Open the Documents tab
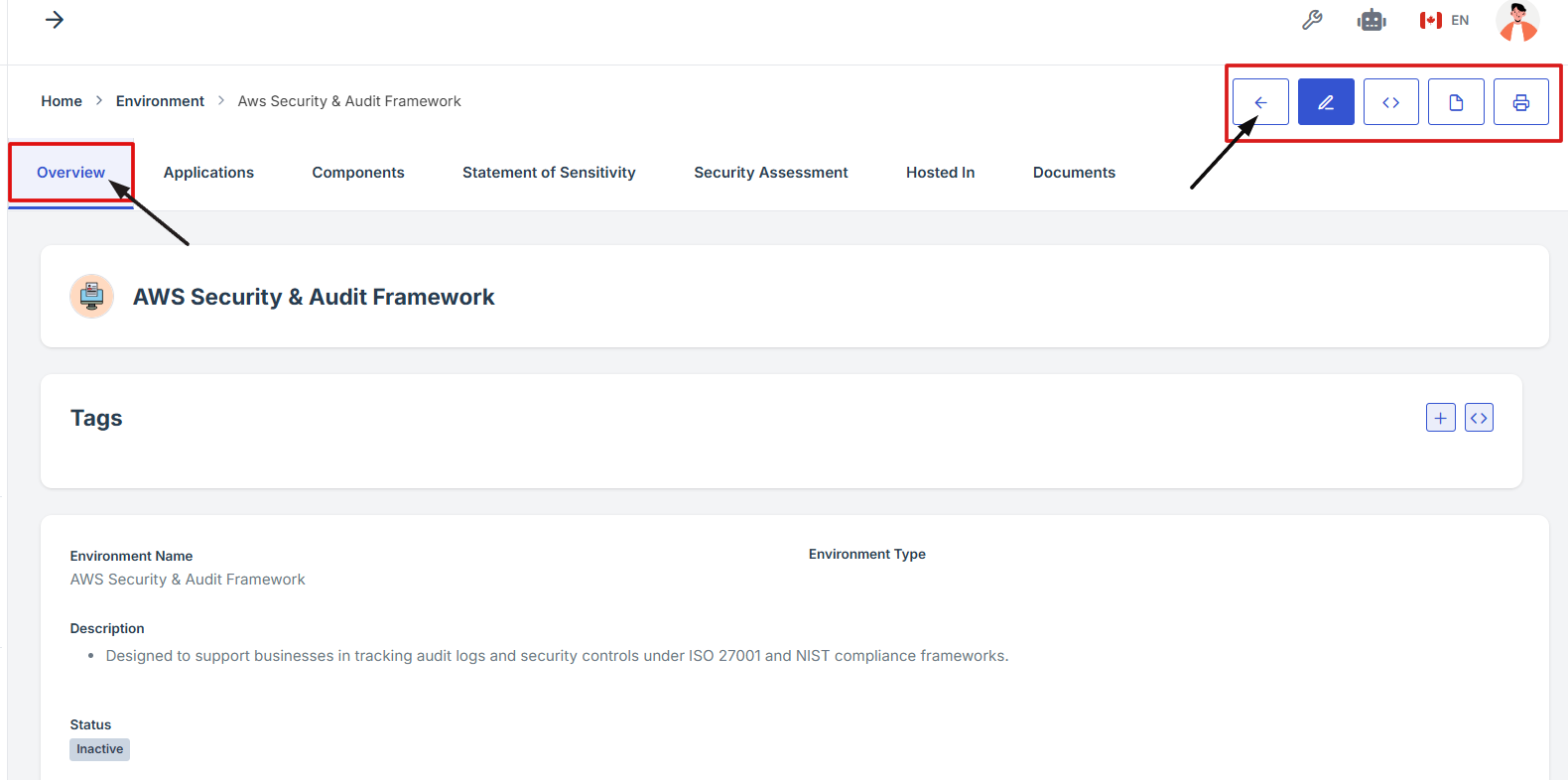1568x780 pixels. [1074, 173]
